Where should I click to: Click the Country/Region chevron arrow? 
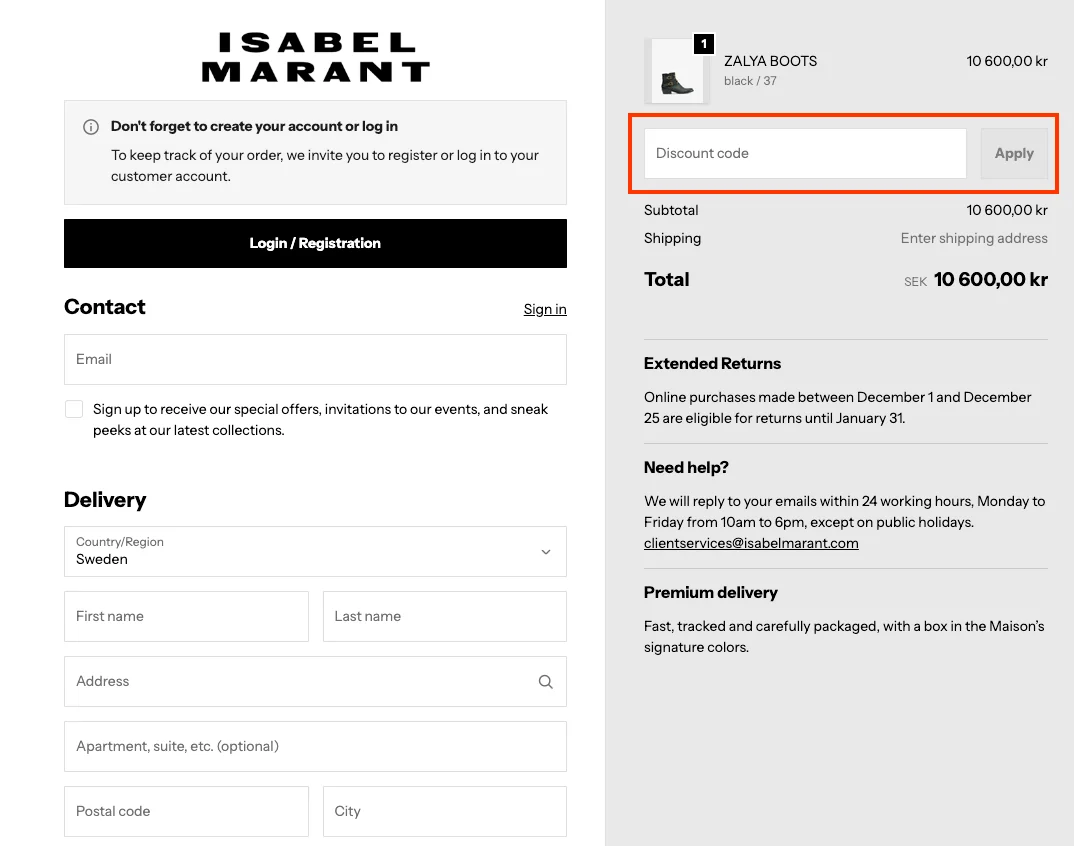tap(546, 552)
